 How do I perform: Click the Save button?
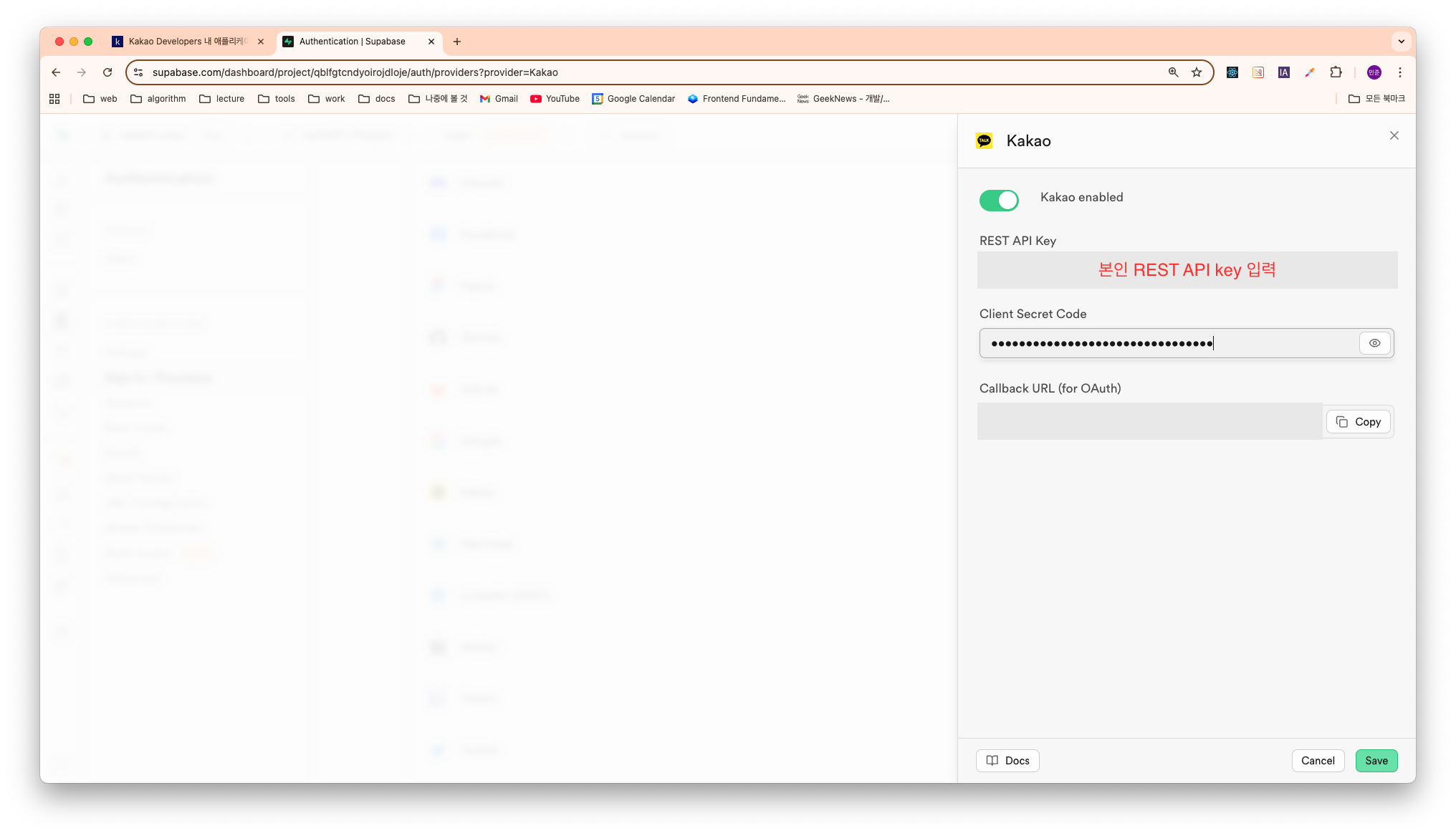click(1376, 761)
